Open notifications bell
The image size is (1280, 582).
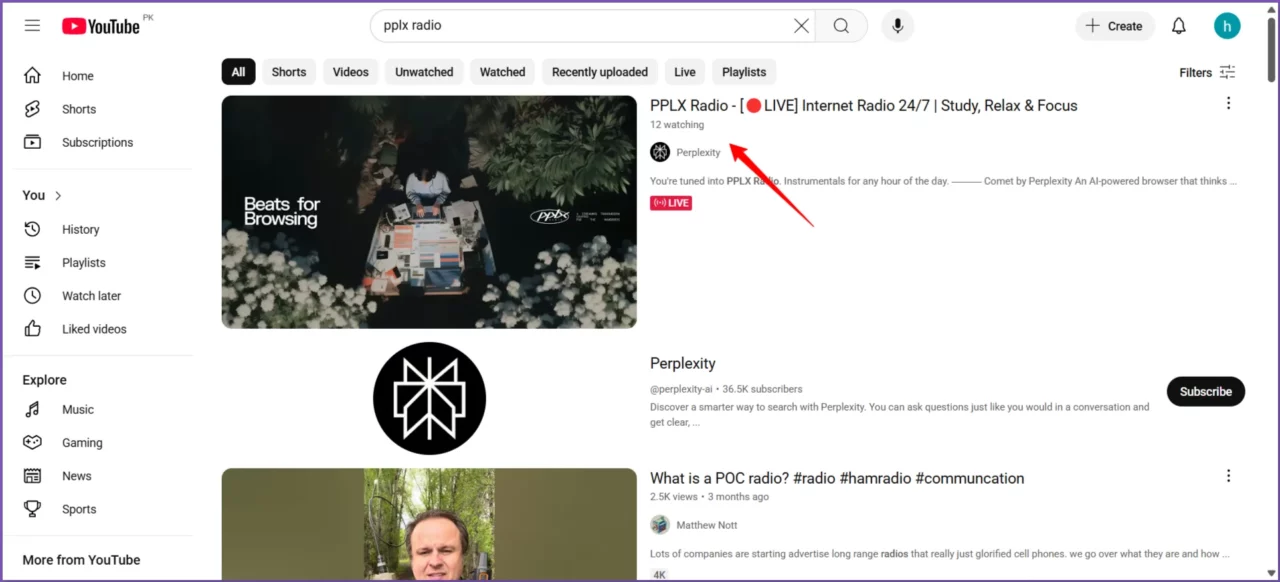pyautogui.click(x=1178, y=25)
